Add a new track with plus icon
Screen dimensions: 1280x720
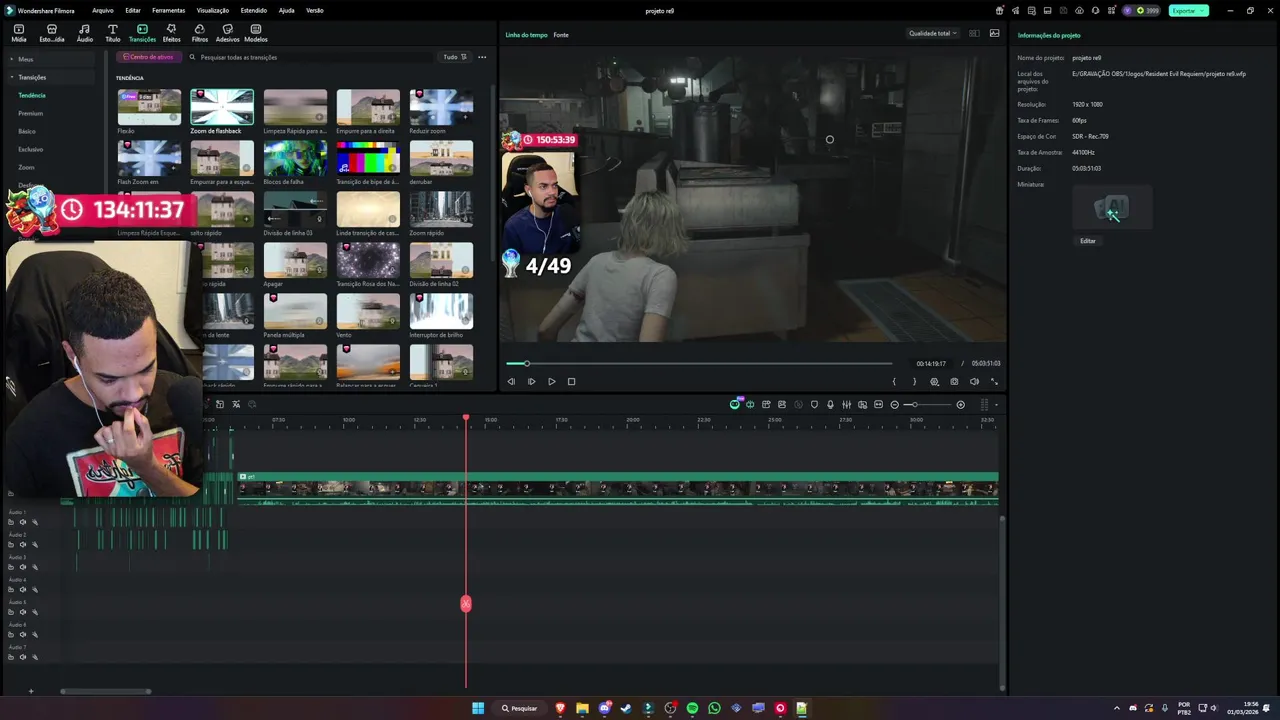(x=30, y=691)
